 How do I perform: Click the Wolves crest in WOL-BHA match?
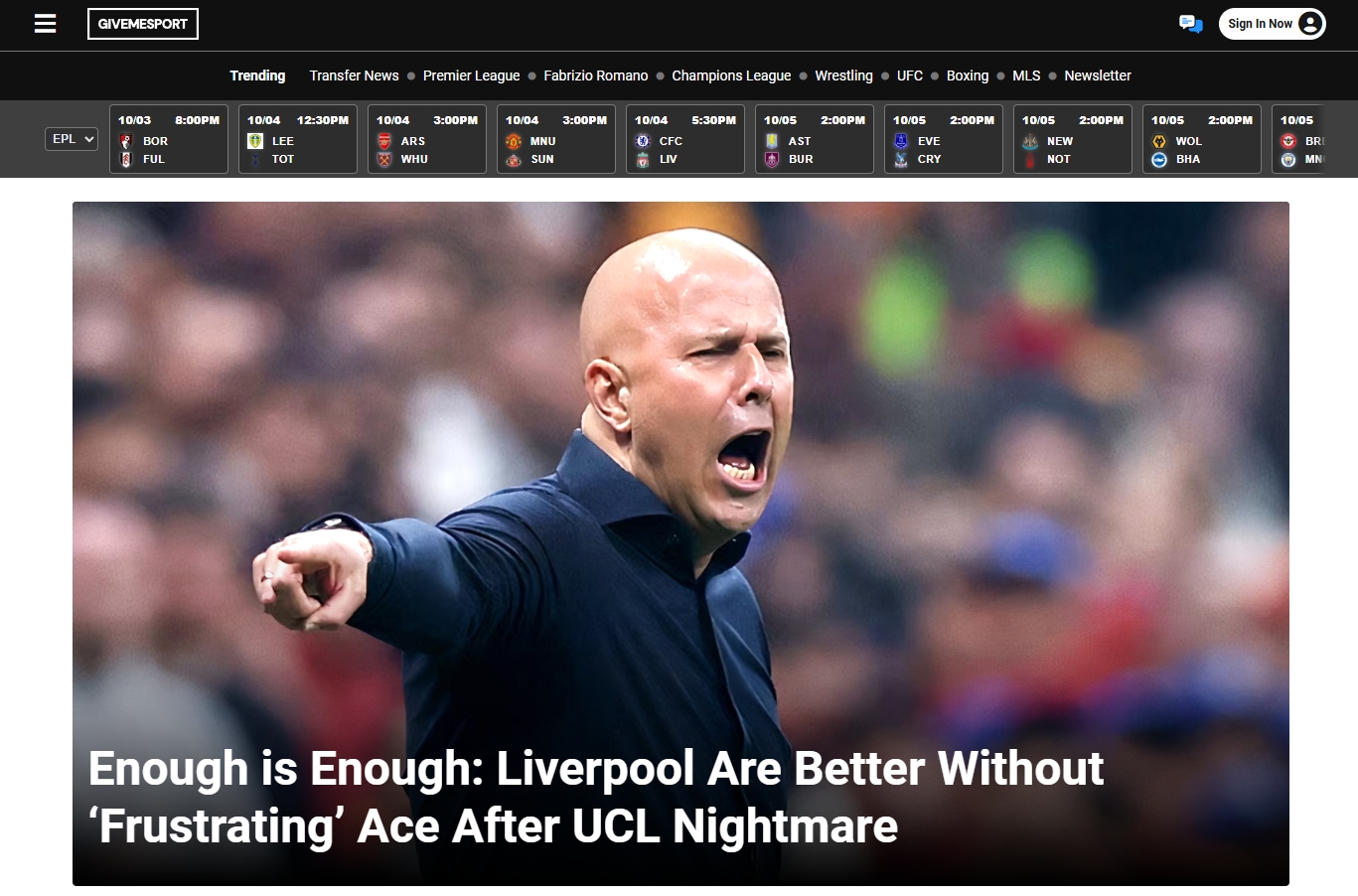[x=1159, y=141]
